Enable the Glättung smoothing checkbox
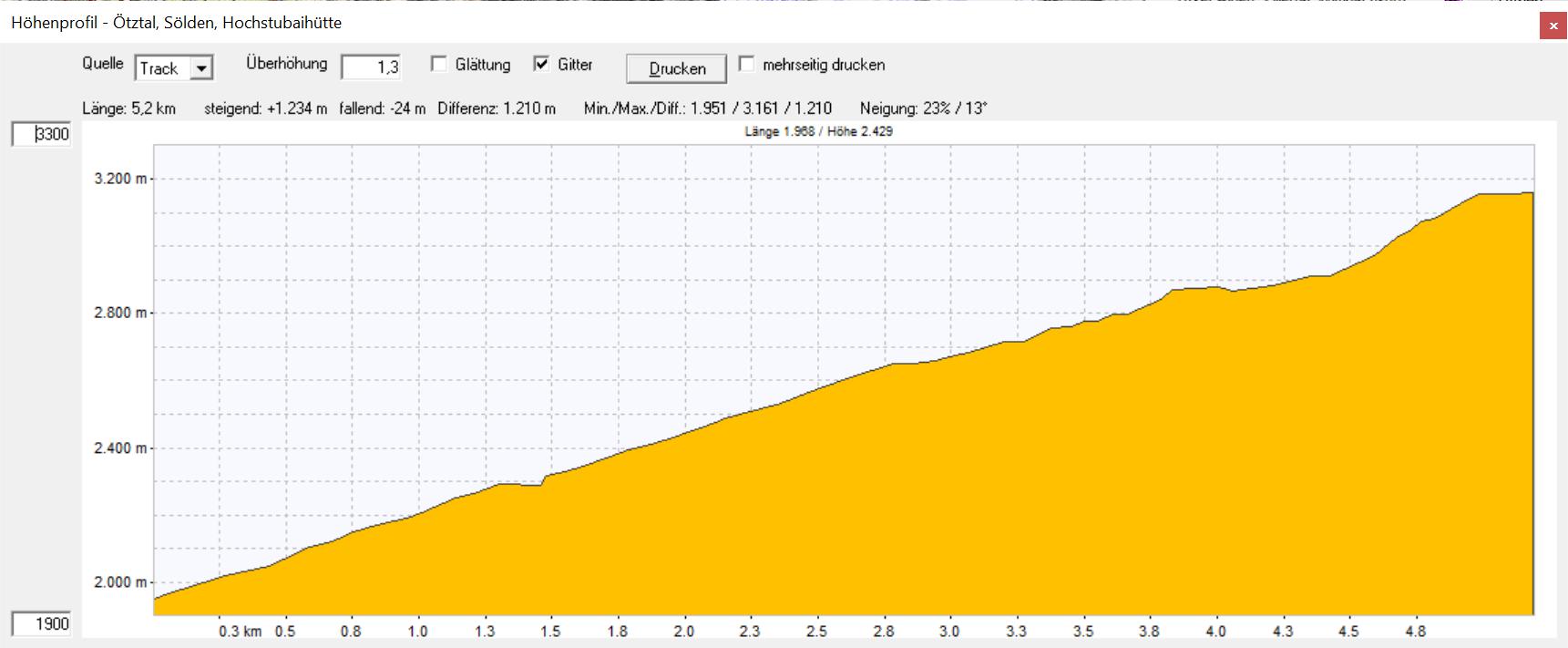Screen dimensions: 1568x648 pyautogui.click(x=439, y=65)
